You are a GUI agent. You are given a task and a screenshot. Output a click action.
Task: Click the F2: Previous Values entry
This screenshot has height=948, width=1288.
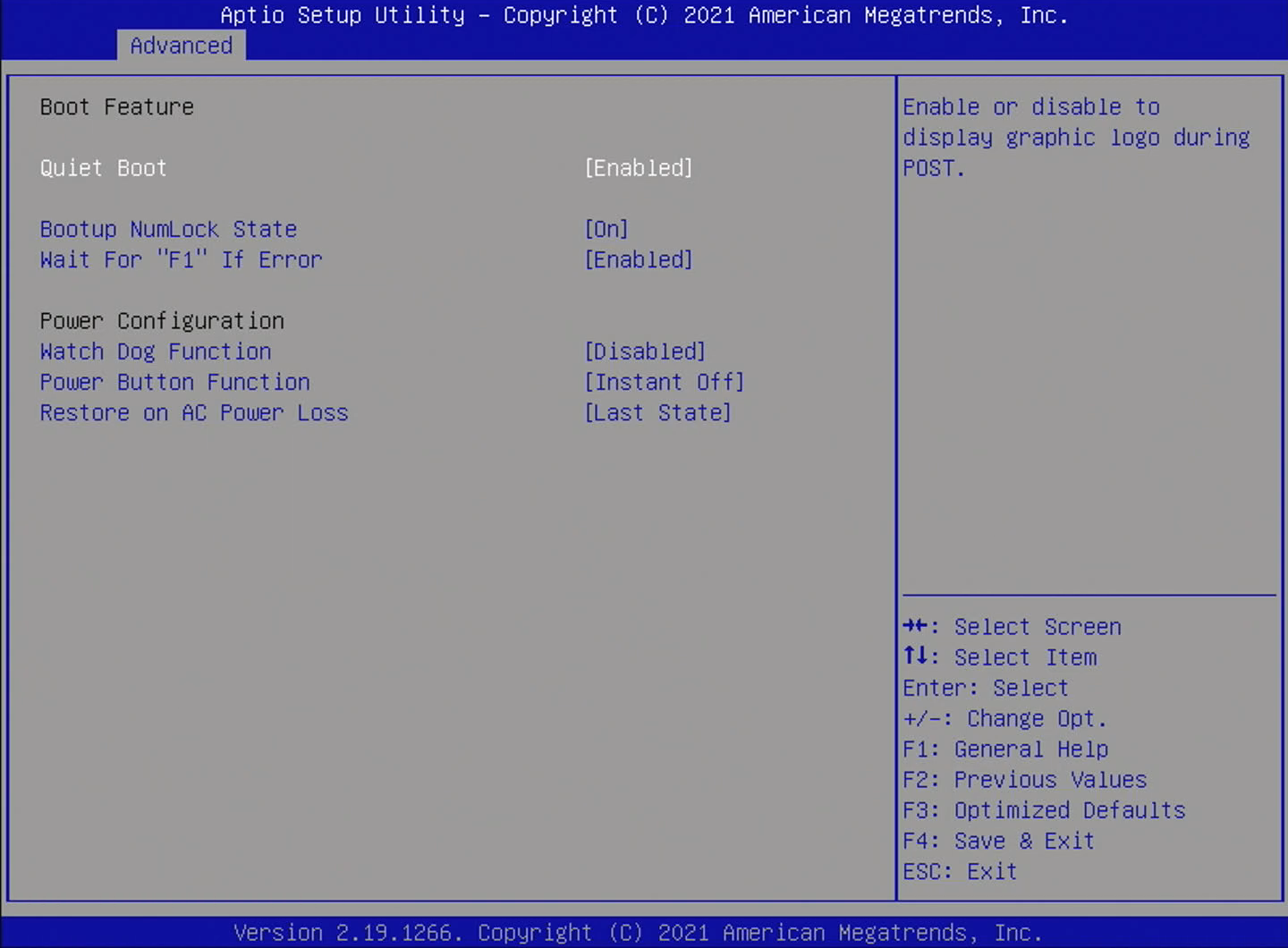coord(1024,779)
